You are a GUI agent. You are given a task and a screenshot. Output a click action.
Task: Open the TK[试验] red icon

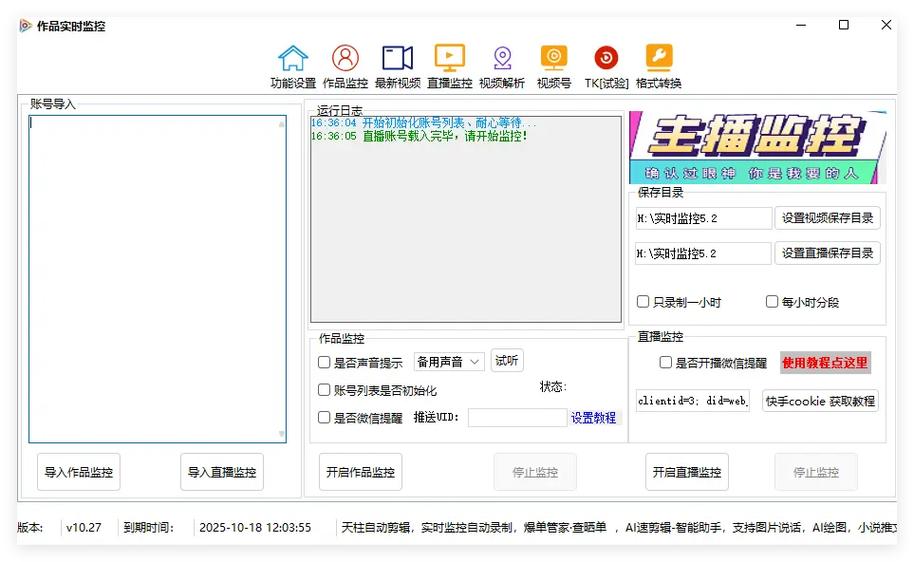[606, 58]
